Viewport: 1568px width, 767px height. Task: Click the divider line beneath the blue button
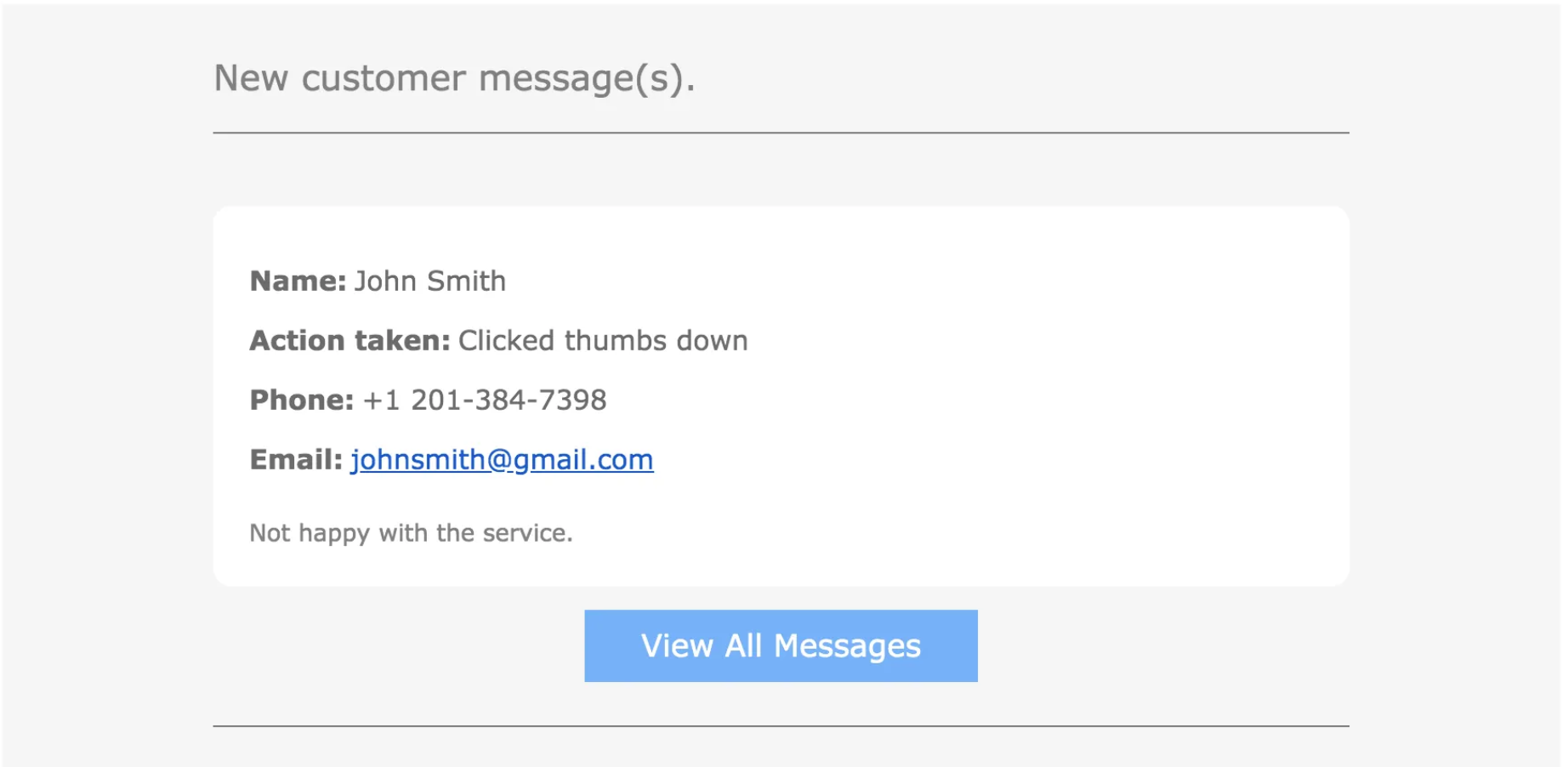pos(781,726)
